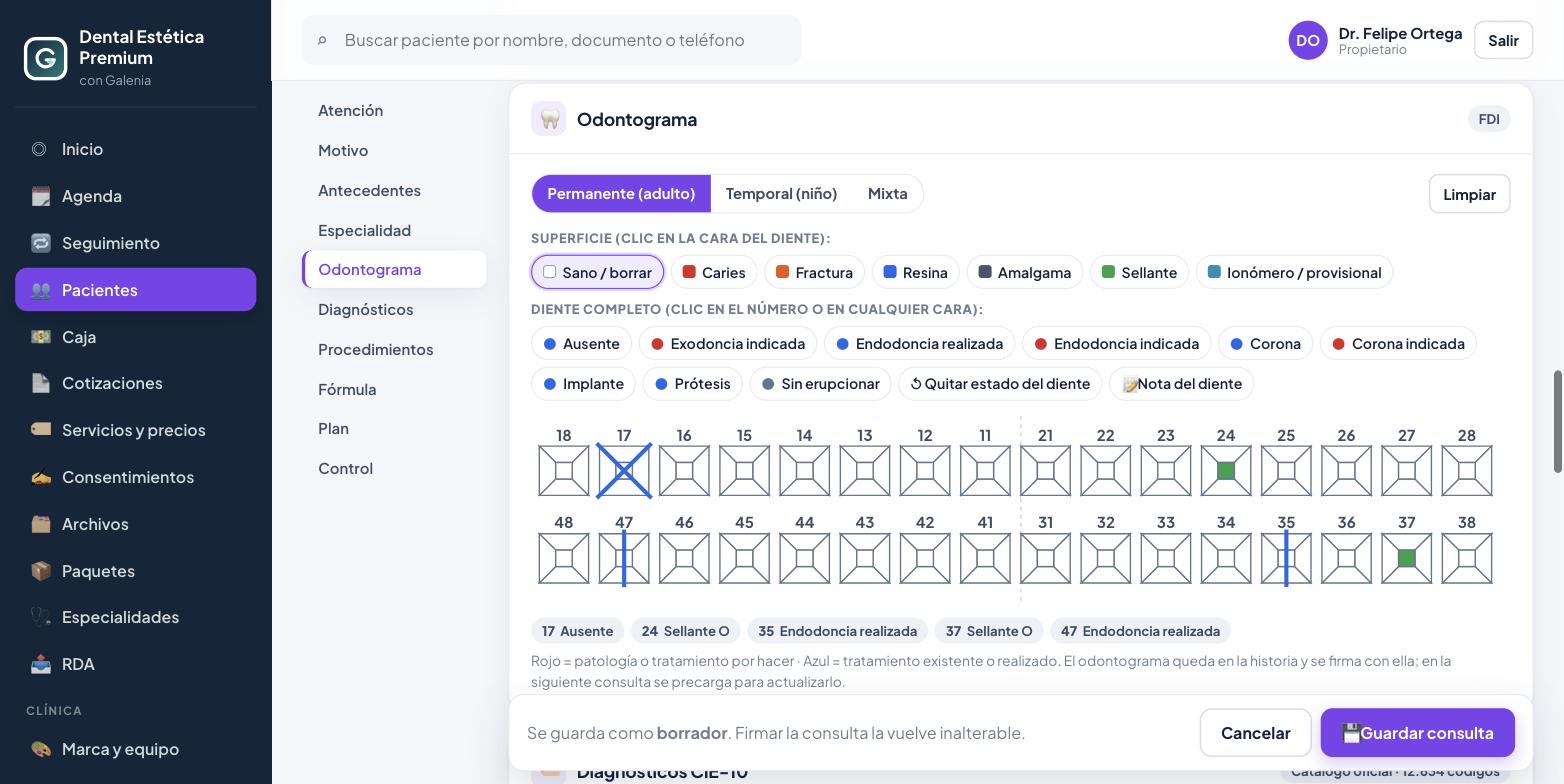Choose the Ausente whole-tooth state
Viewport: 1564px width, 784px height.
coord(581,344)
